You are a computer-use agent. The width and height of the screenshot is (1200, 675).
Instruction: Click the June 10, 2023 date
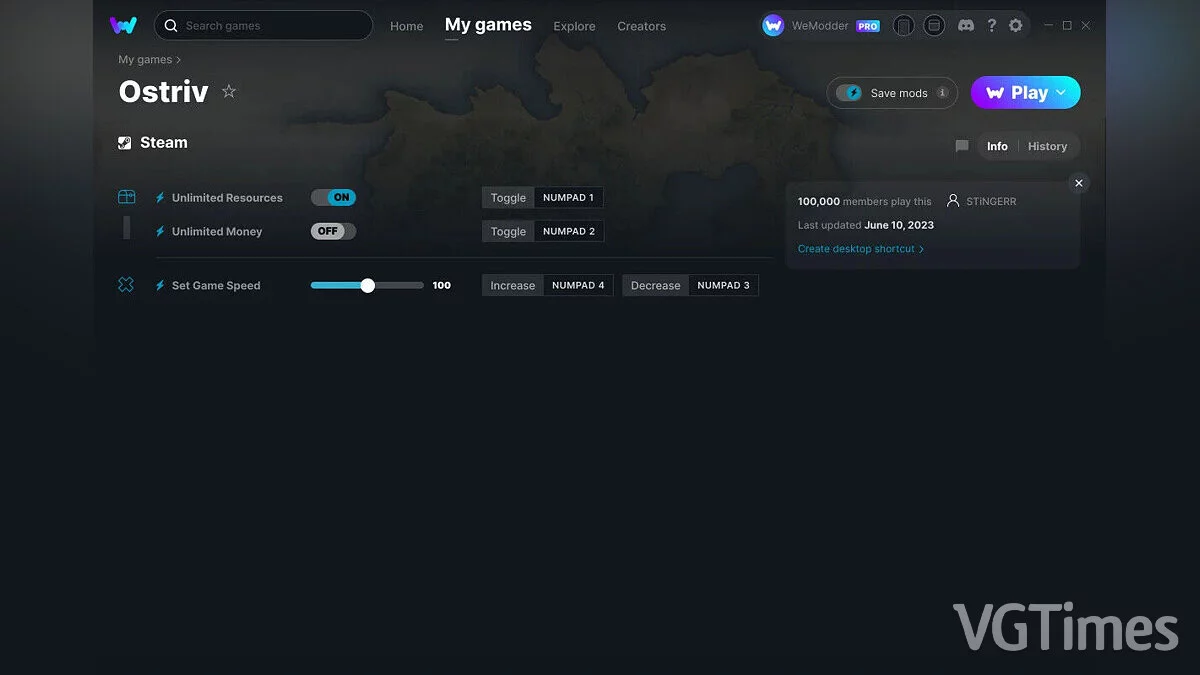(899, 225)
